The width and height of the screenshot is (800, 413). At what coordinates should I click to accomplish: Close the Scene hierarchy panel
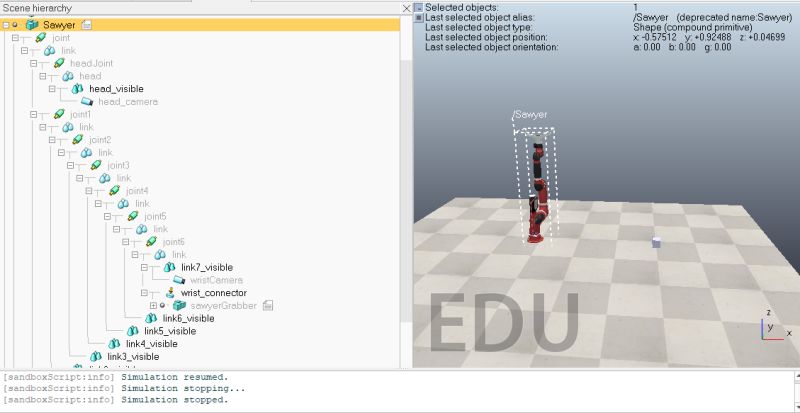click(x=407, y=8)
